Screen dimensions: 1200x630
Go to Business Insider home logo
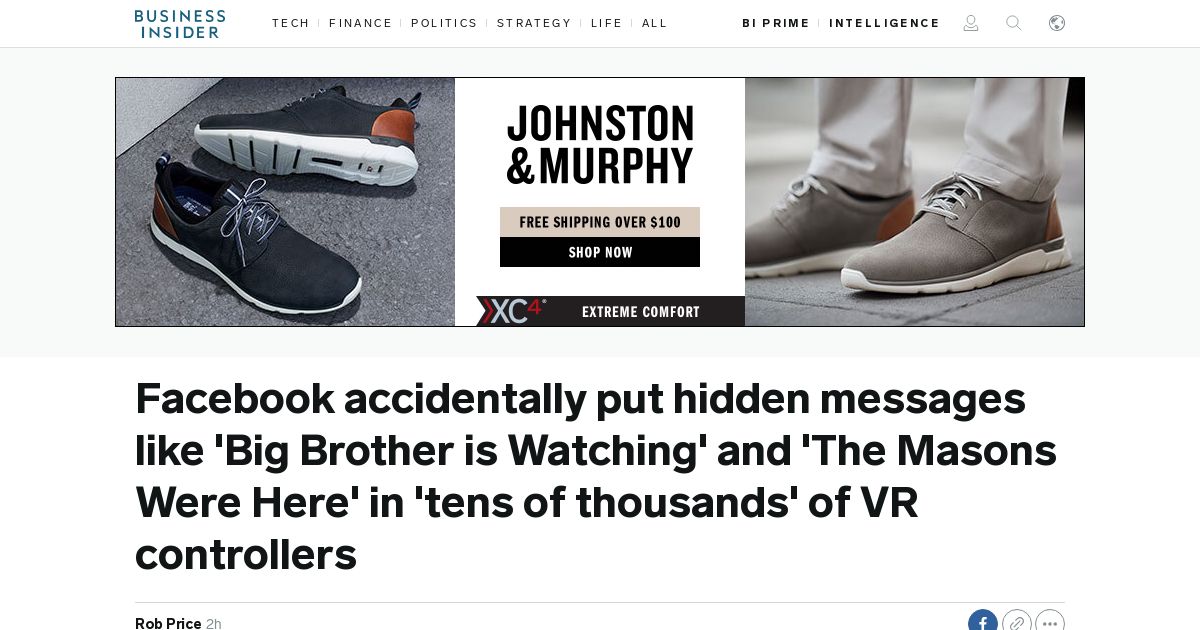[x=180, y=24]
